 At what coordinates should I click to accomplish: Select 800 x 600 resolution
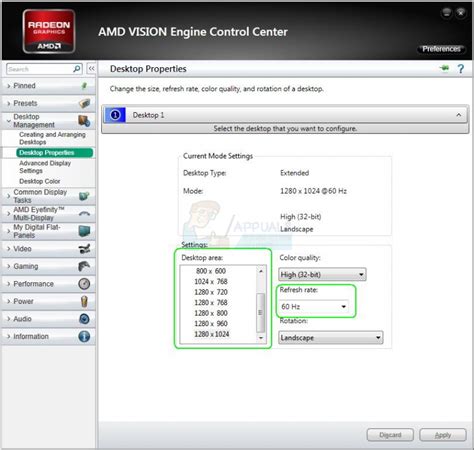[x=211, y=271]
